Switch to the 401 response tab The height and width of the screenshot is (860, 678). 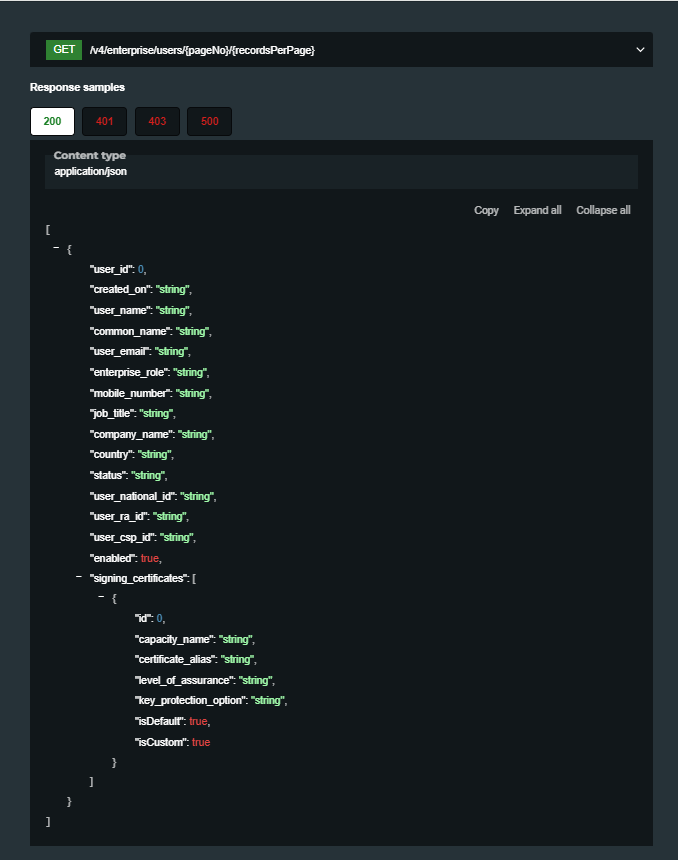[x=104, y=121]
